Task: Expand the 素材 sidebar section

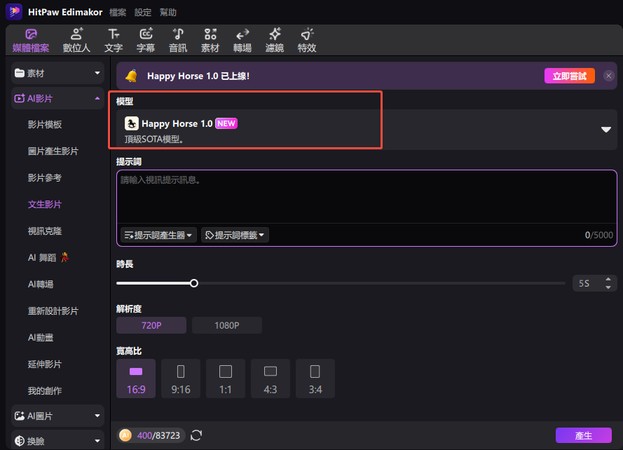Action: [58, 73]
